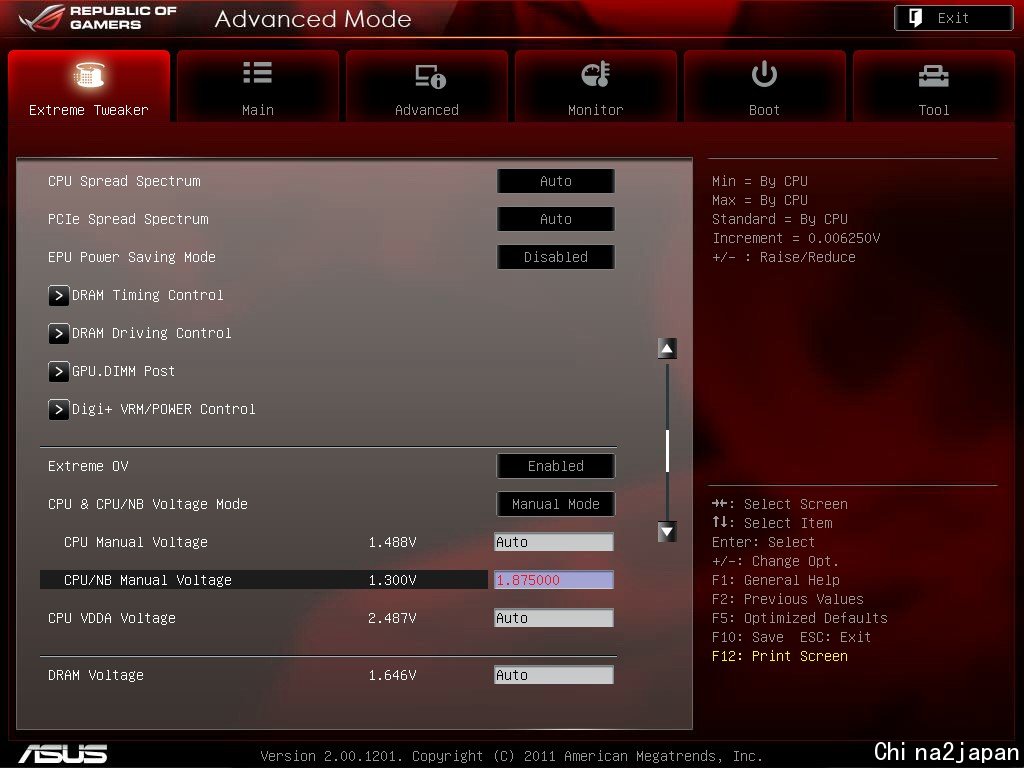The image size is (1024, 768).
Task: Click the scroll up arrow button
Action: [x=667, y=349]
